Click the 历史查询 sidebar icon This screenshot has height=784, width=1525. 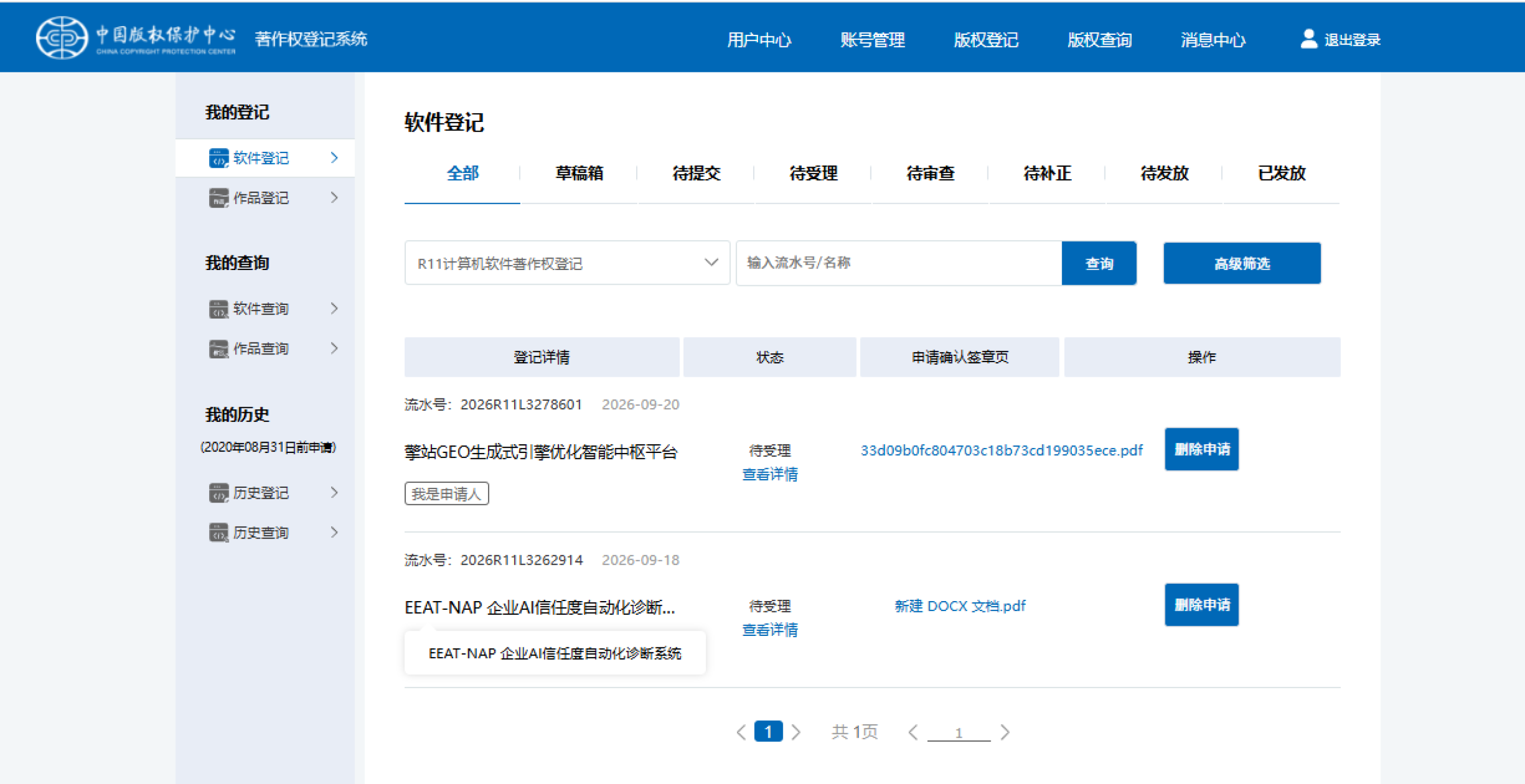point(218,532)
